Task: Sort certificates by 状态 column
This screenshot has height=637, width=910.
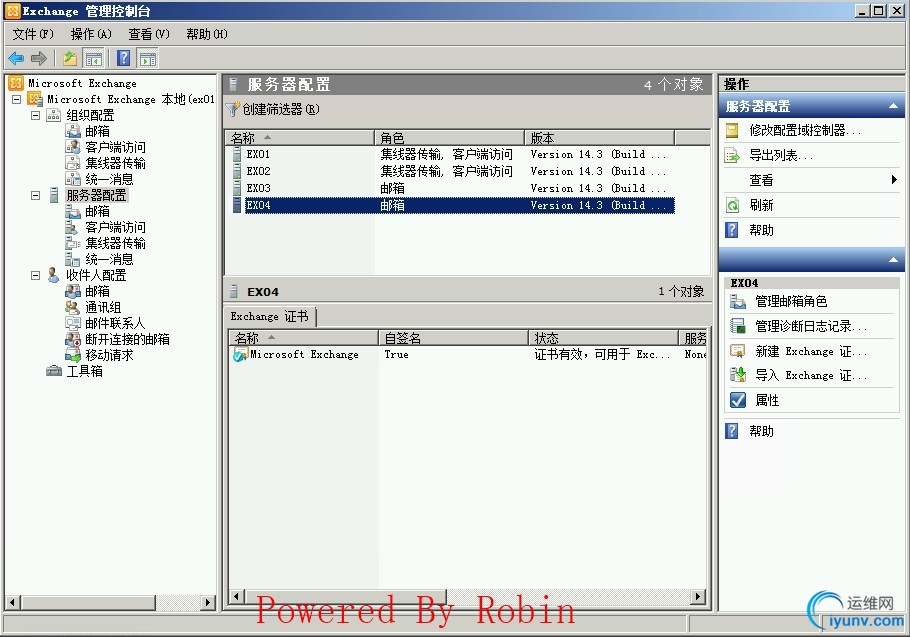Action: [604, 338]
